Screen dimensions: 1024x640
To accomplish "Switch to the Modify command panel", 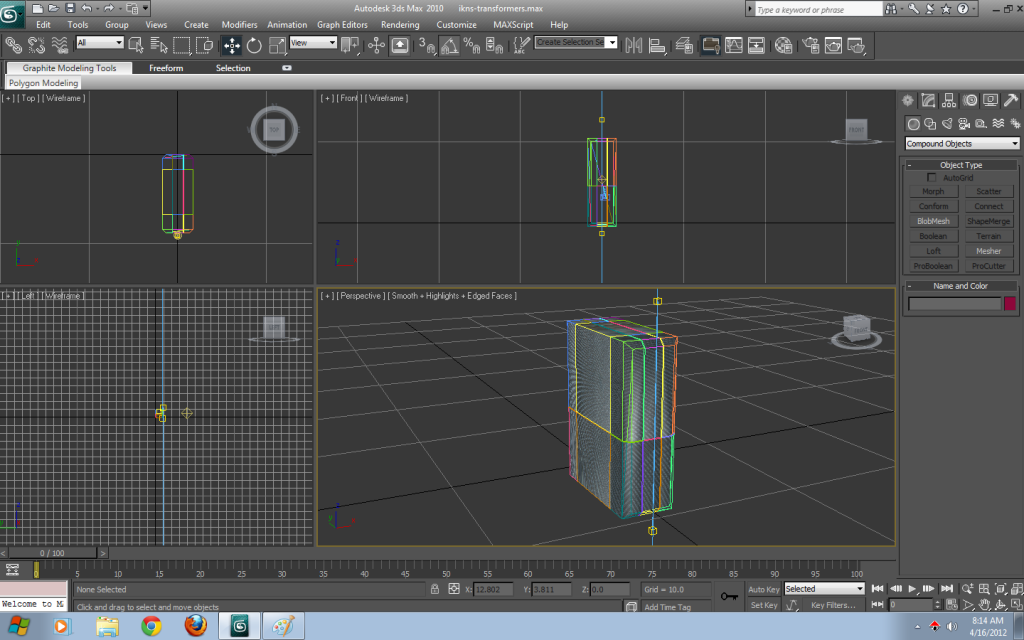I will pos(927,99).
